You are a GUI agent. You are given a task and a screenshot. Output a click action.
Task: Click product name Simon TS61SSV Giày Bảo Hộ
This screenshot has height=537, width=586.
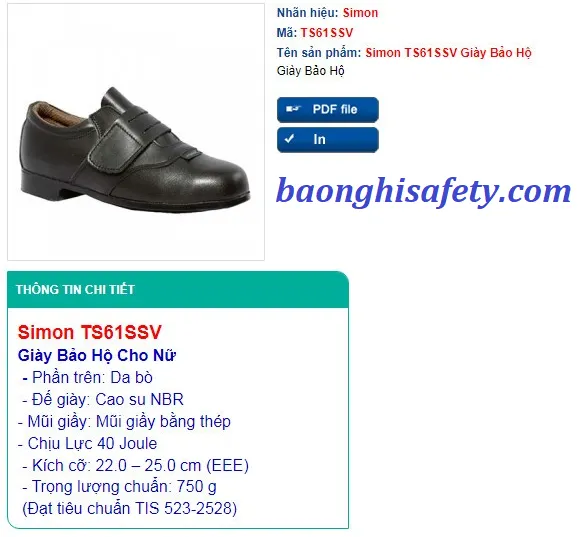(x=448, y=53)
